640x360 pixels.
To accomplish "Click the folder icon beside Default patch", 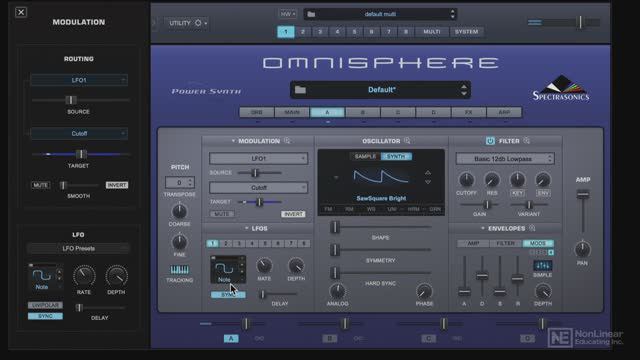I will coord(300,90).
